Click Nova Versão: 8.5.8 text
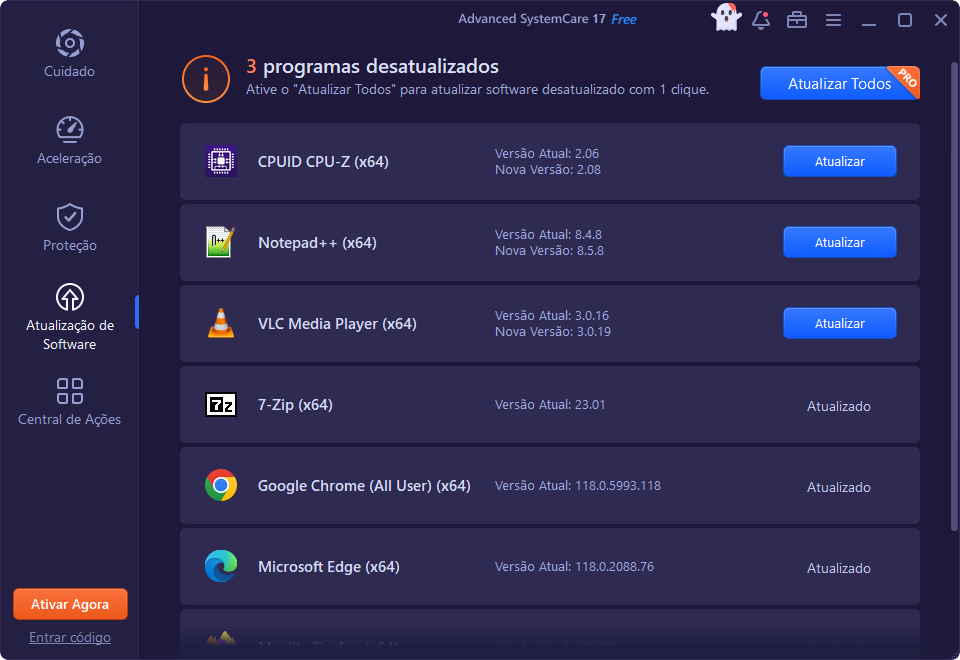960x660 pixels. (549, 250)
